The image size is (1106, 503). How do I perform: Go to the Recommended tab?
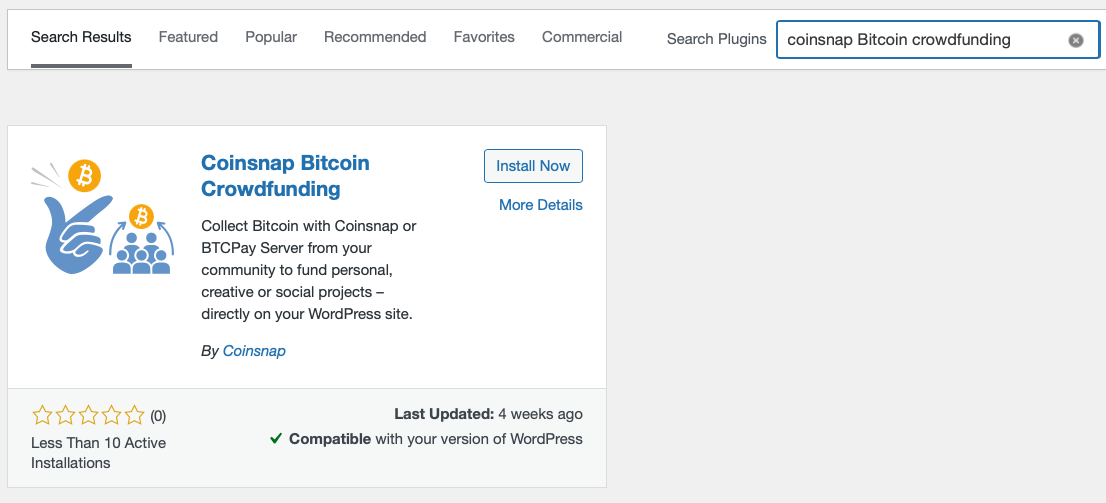375,37
